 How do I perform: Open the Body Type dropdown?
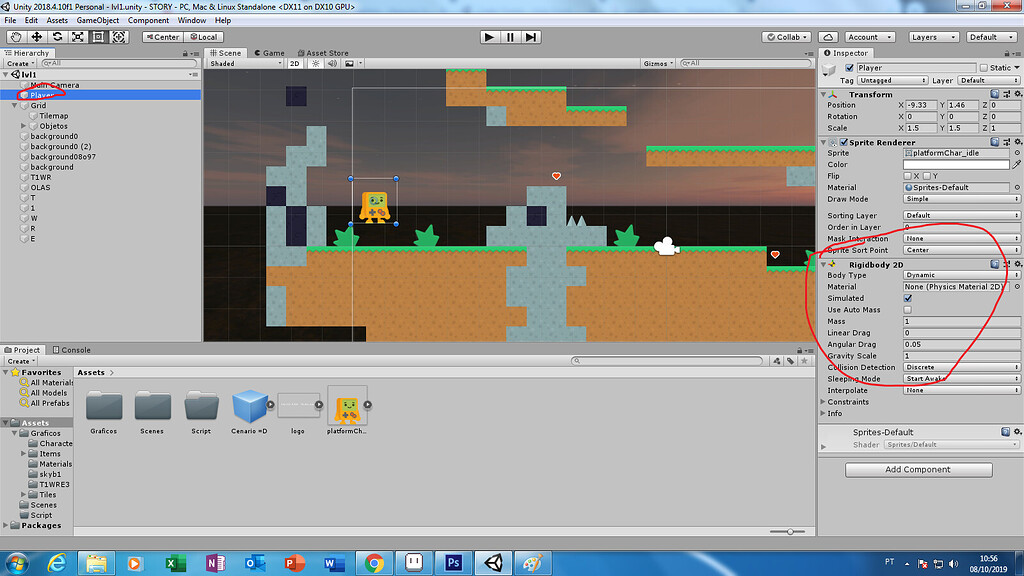pos(960,274)
